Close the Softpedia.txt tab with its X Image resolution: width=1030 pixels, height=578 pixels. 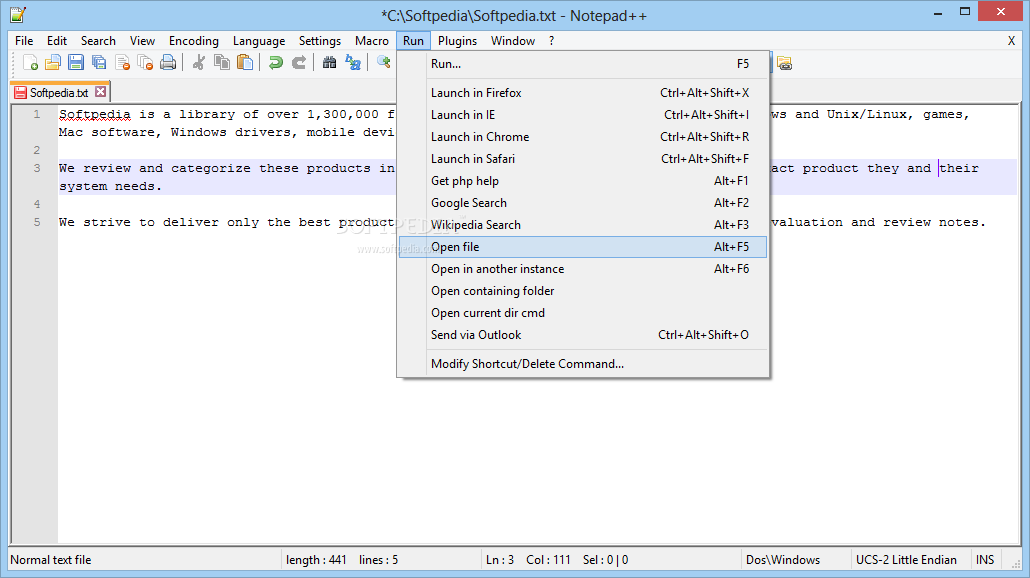[x=101, y=92]
